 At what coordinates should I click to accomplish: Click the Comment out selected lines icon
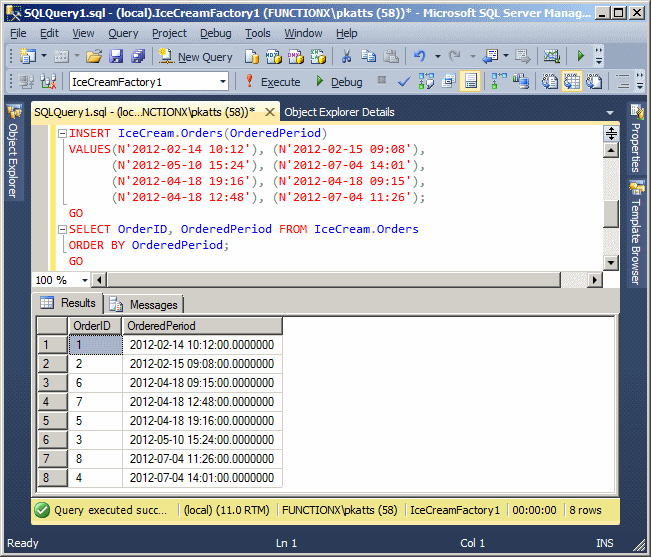pos(623,81)
